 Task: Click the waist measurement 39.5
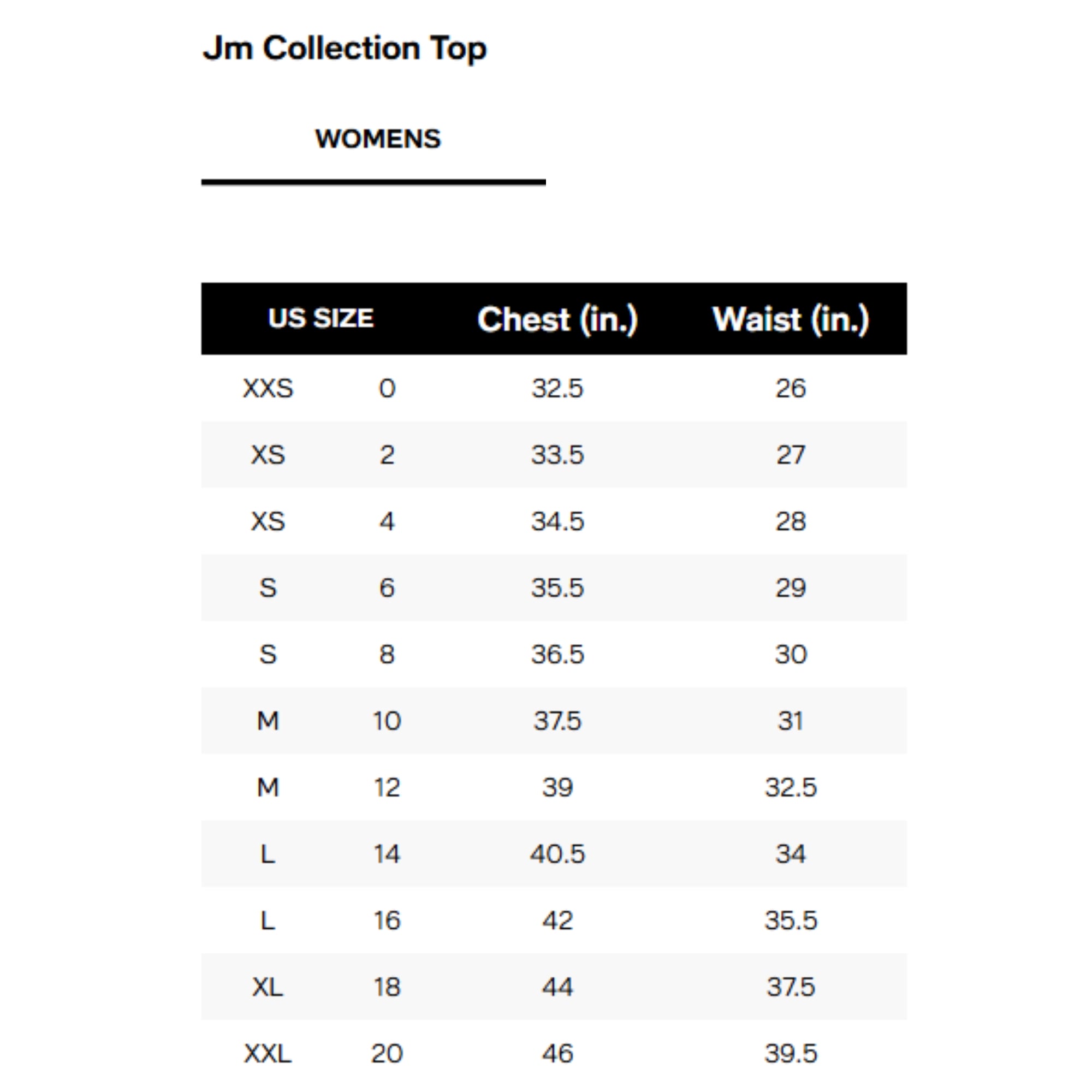click(790, 1054)
